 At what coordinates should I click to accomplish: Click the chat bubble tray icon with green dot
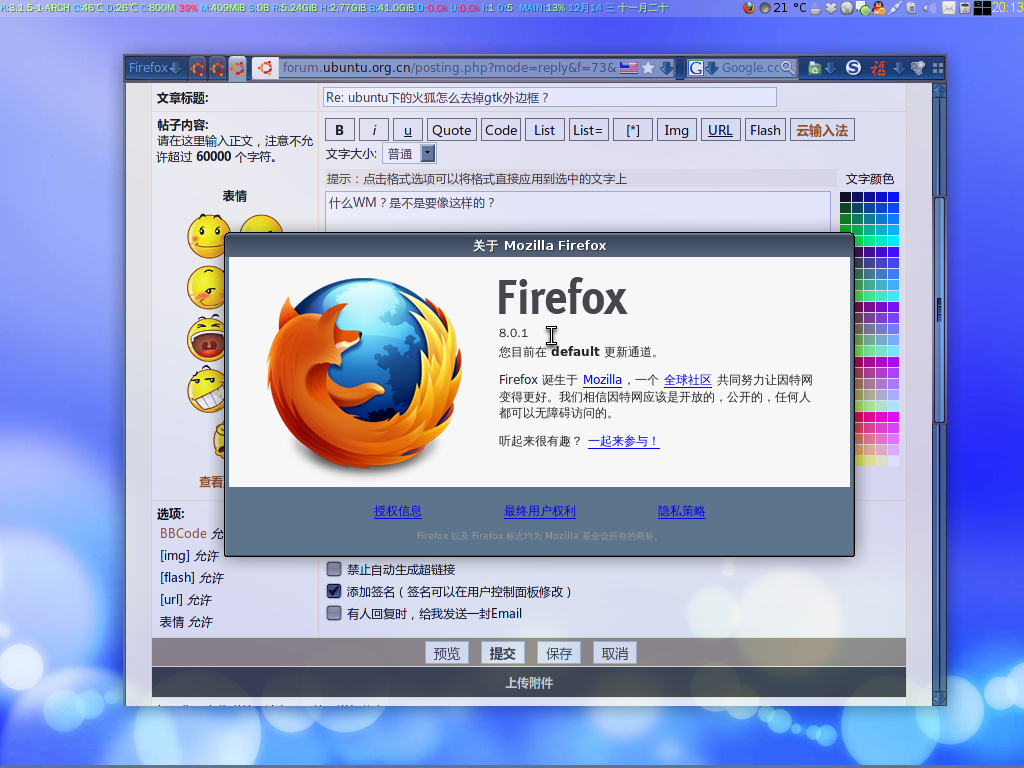point(863,8)
